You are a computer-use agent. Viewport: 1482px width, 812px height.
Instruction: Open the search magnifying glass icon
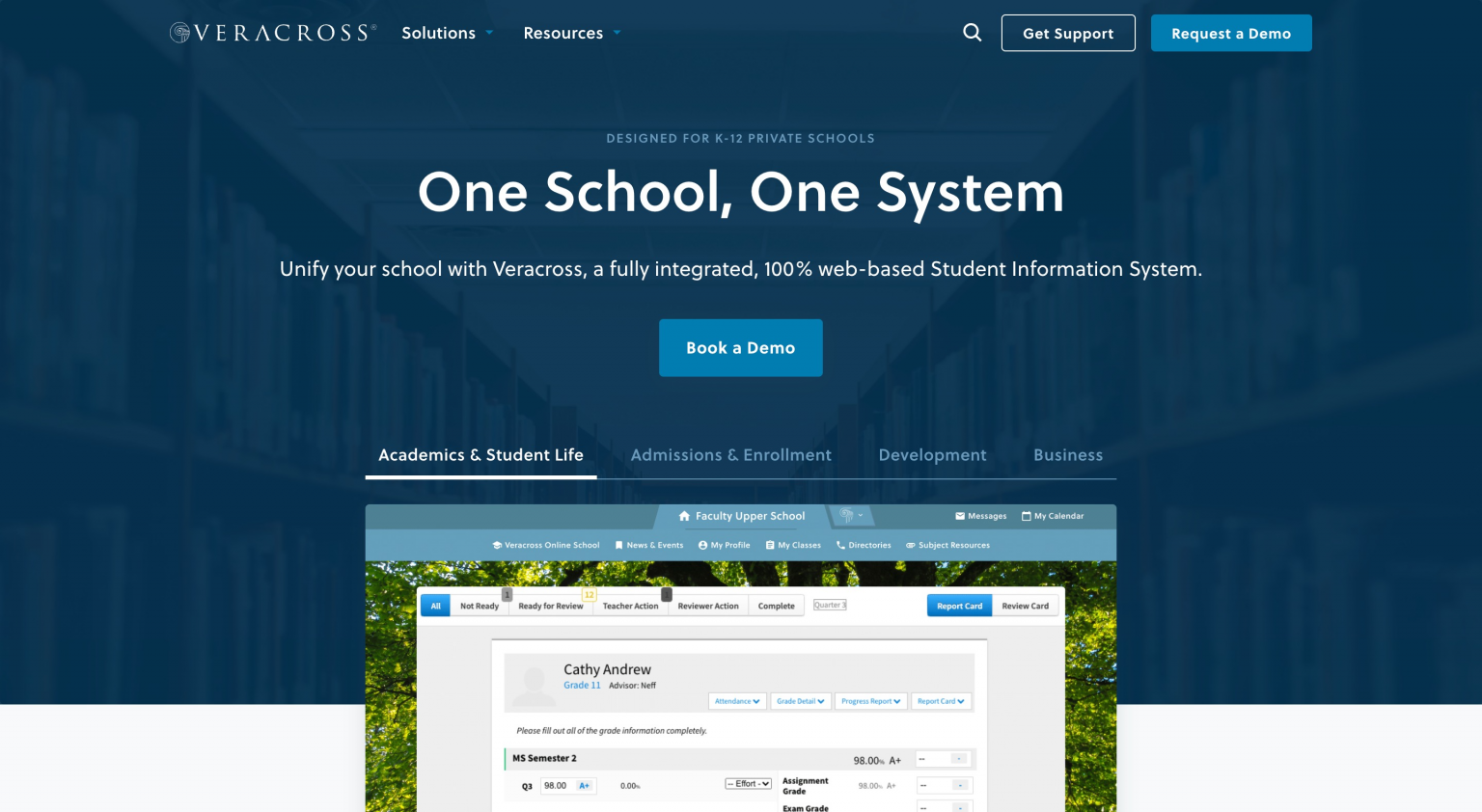coord(972,32)
